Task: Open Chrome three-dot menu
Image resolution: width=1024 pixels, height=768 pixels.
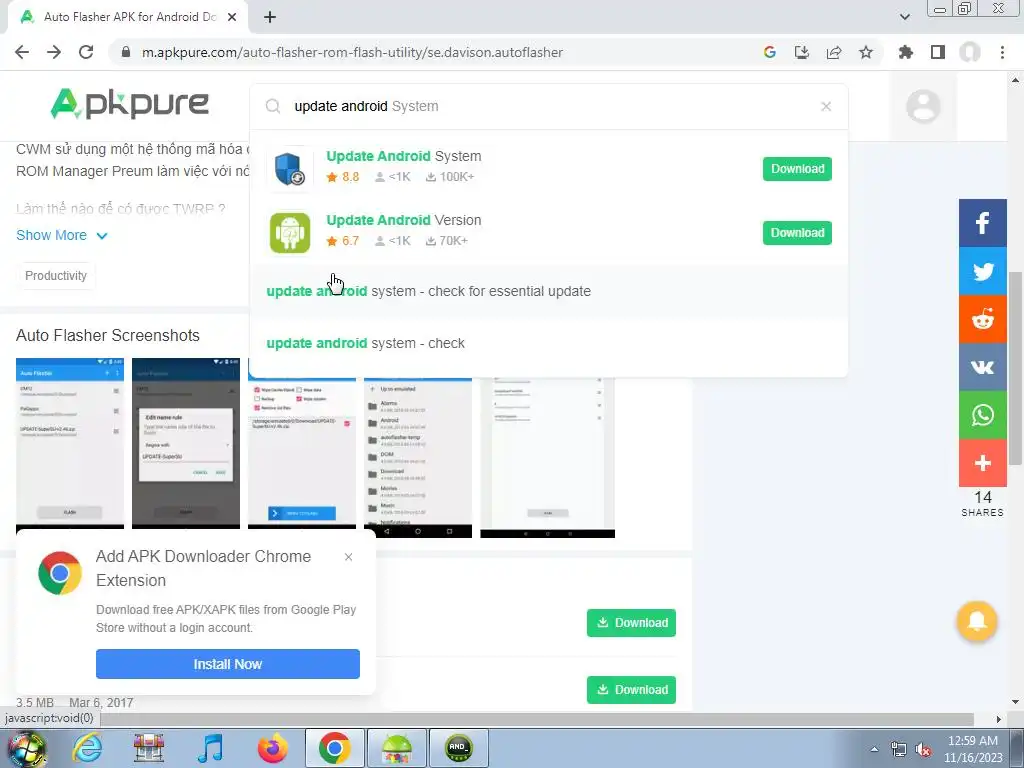Action: (1002, 52)
